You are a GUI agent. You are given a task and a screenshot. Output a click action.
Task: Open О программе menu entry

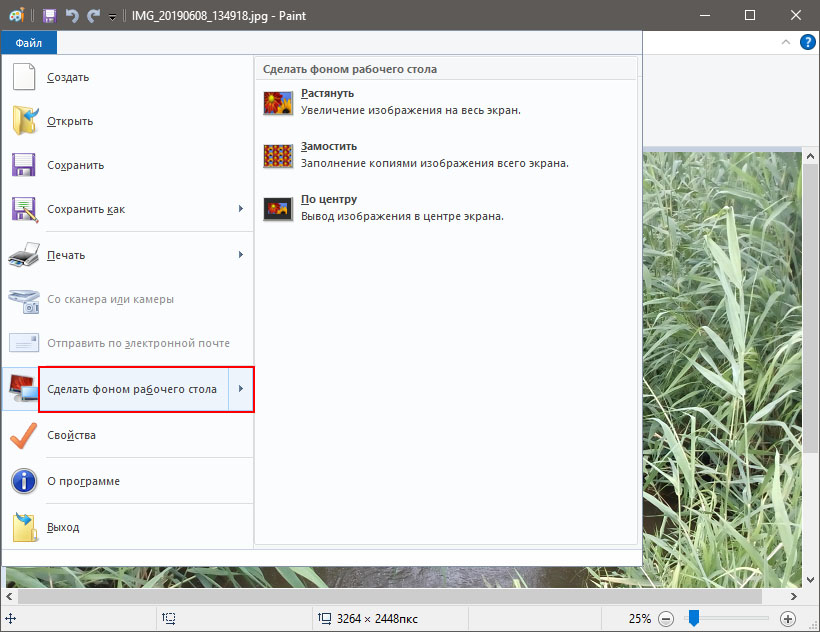point(128,481)
